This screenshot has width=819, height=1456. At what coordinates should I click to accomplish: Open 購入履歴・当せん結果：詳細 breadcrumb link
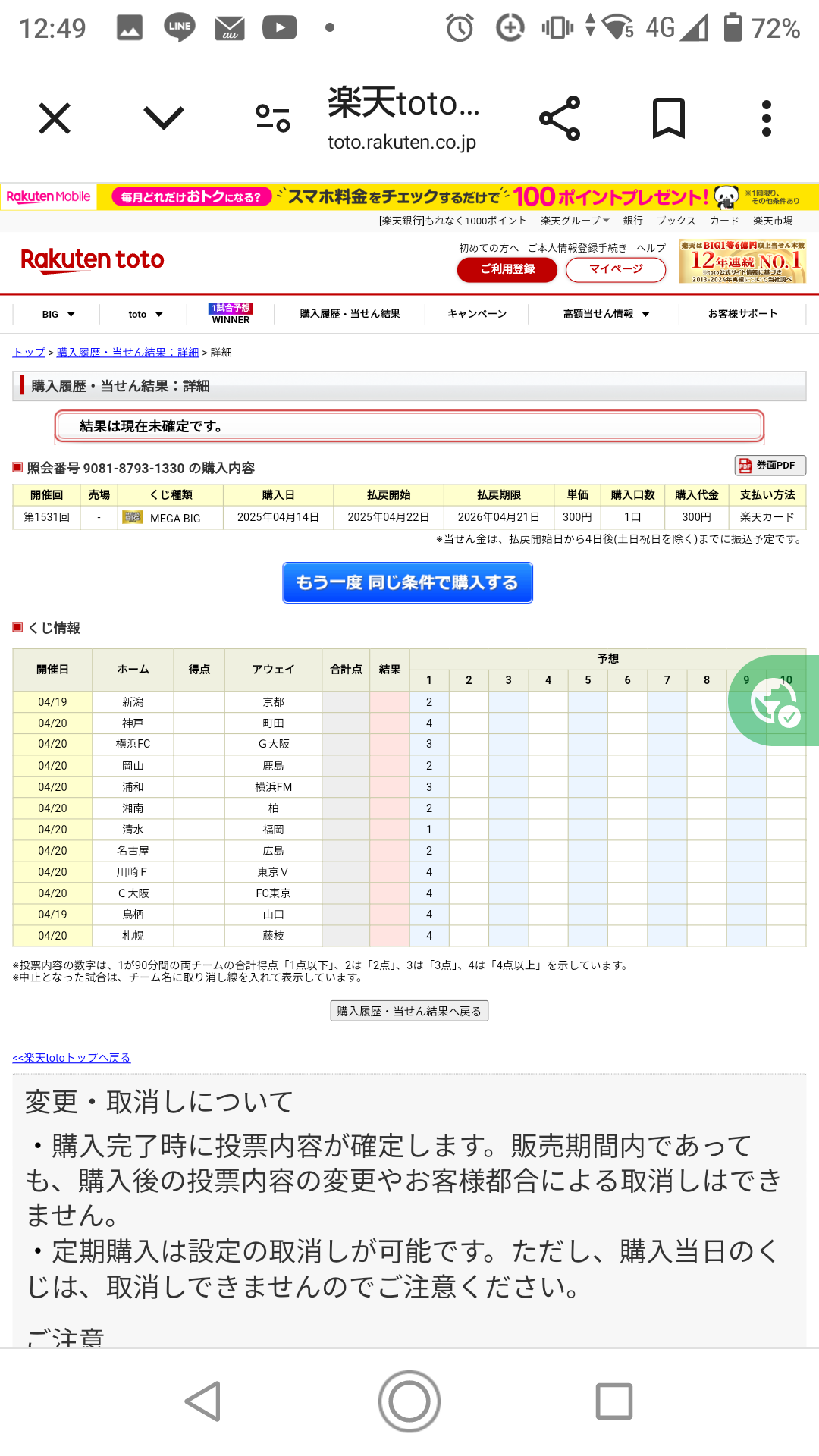127,353
